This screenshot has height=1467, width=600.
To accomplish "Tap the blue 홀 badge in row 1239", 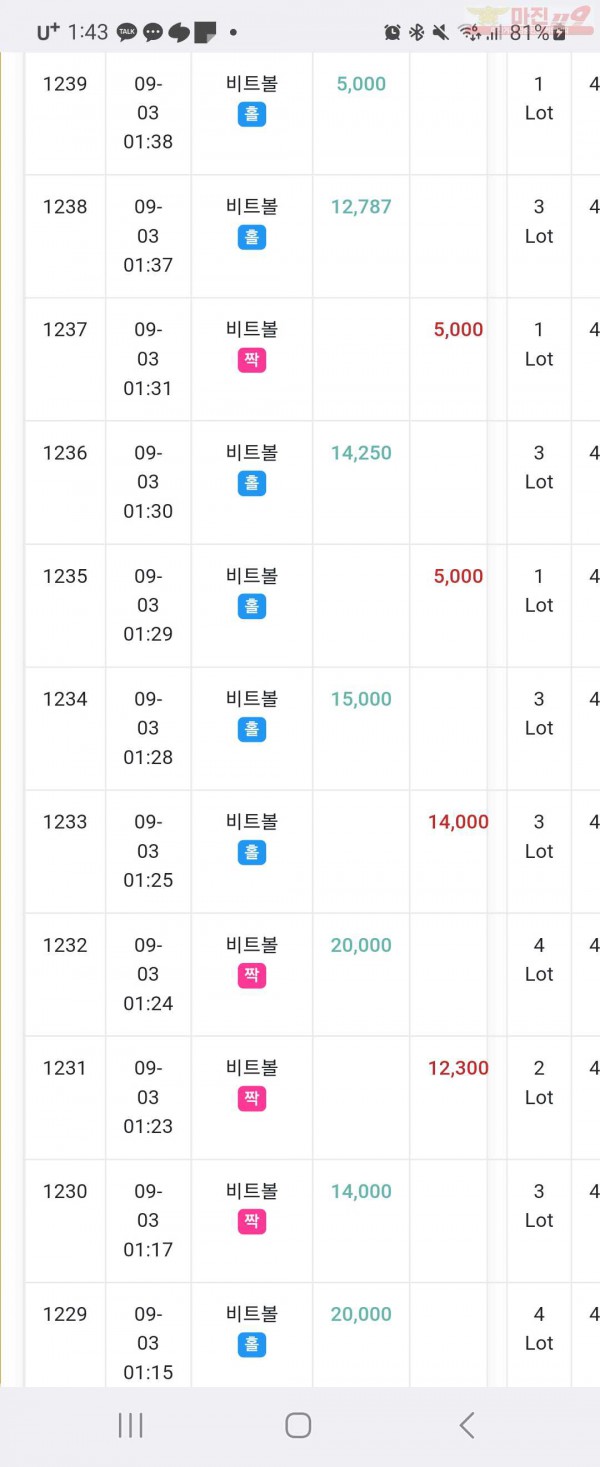I will [x=252, y=114].
